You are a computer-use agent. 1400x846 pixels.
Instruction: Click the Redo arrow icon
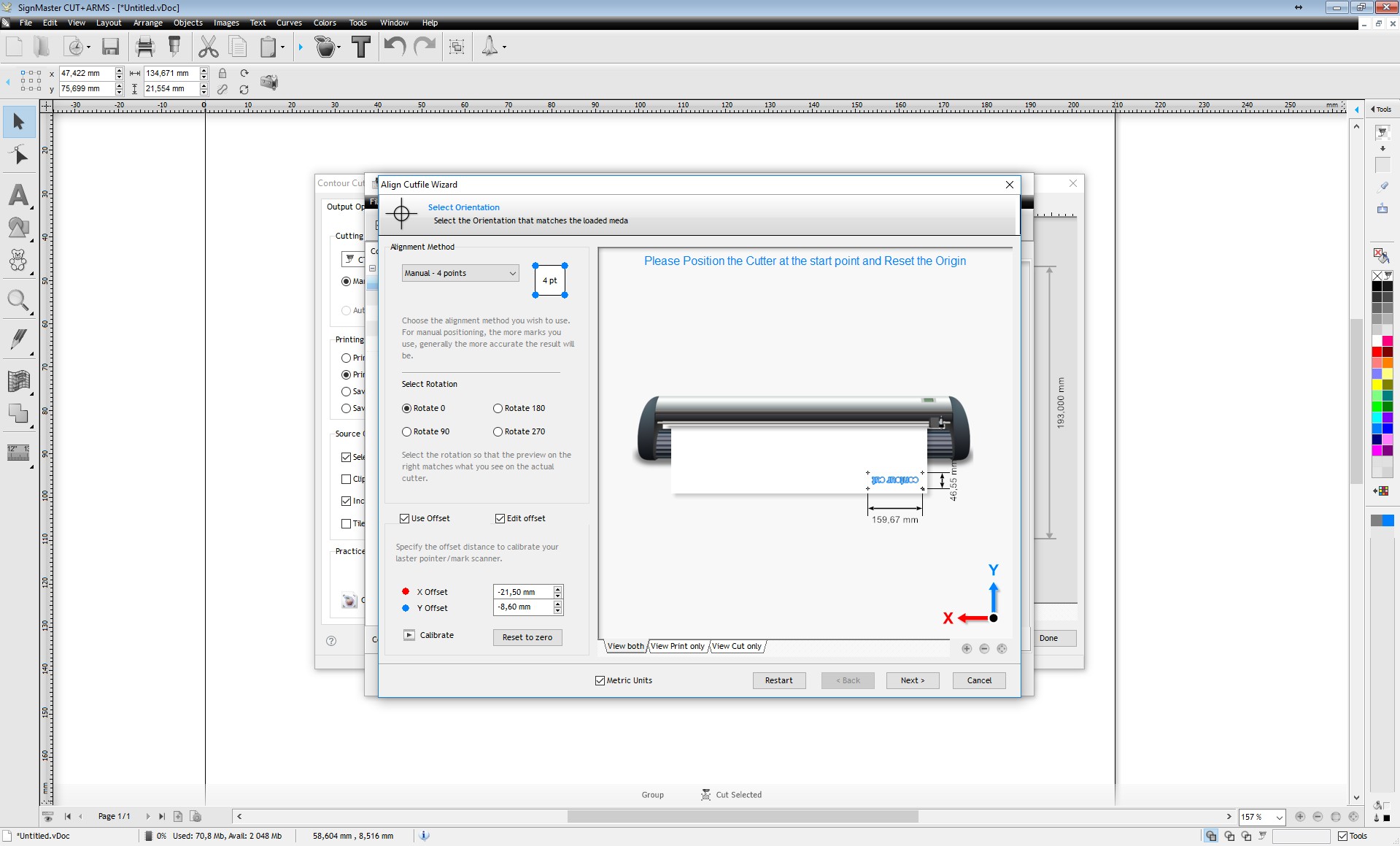click(425, 47)
